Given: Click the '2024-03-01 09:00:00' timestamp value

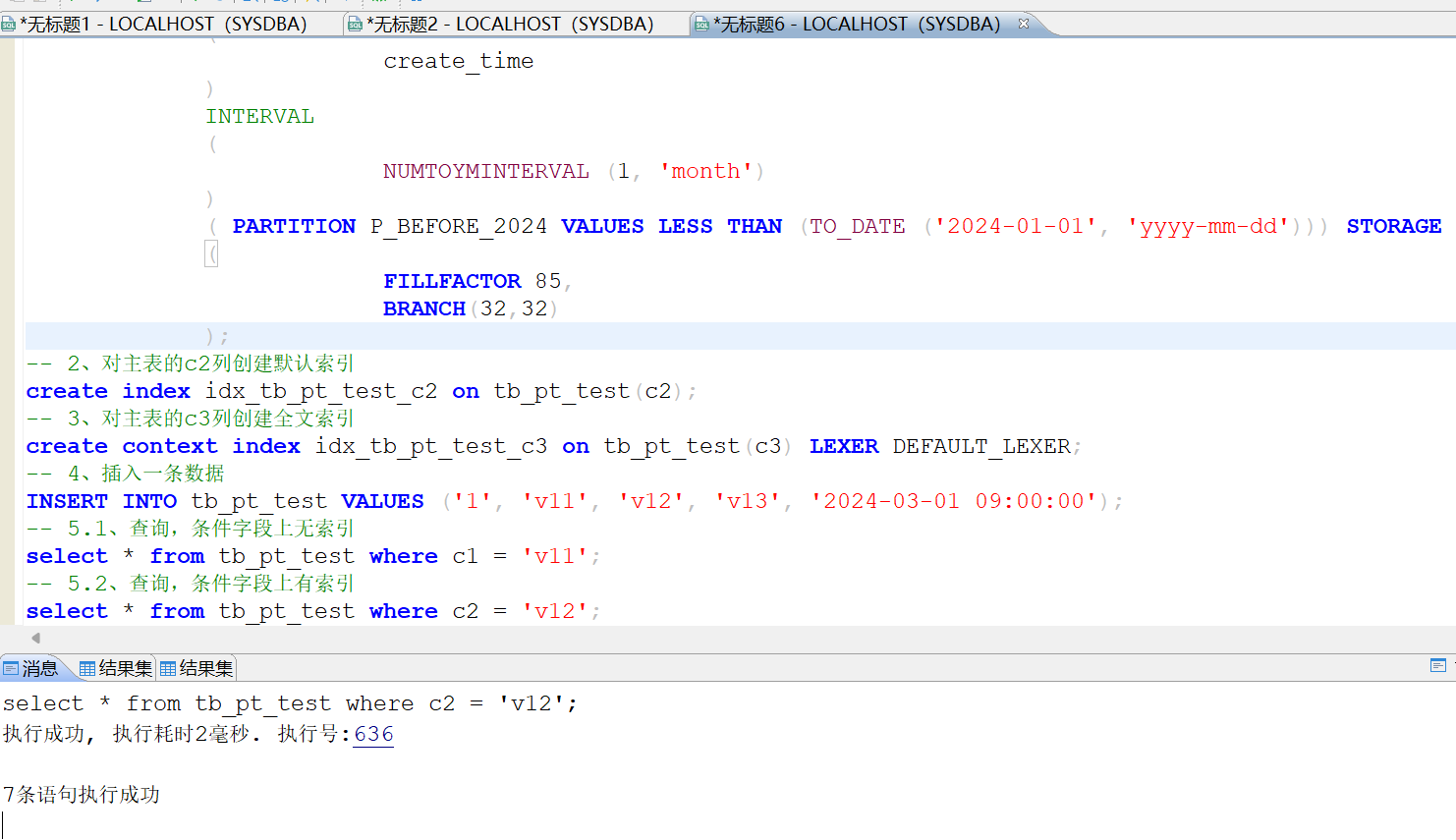Looking at the screenshot, I should [953, 501].
